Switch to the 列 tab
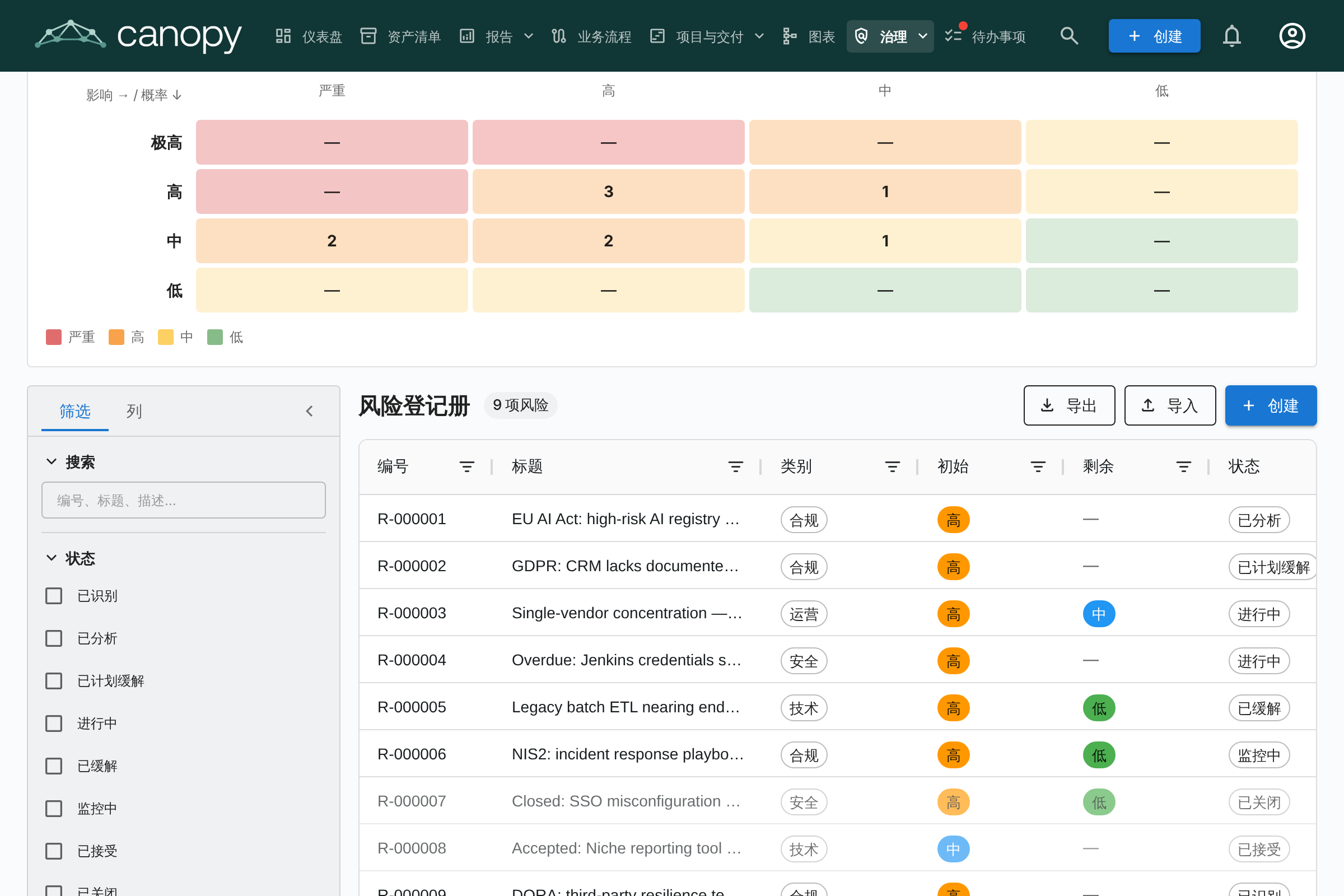The height and width of the screenshot is (896, 1344). pos(134,411)
